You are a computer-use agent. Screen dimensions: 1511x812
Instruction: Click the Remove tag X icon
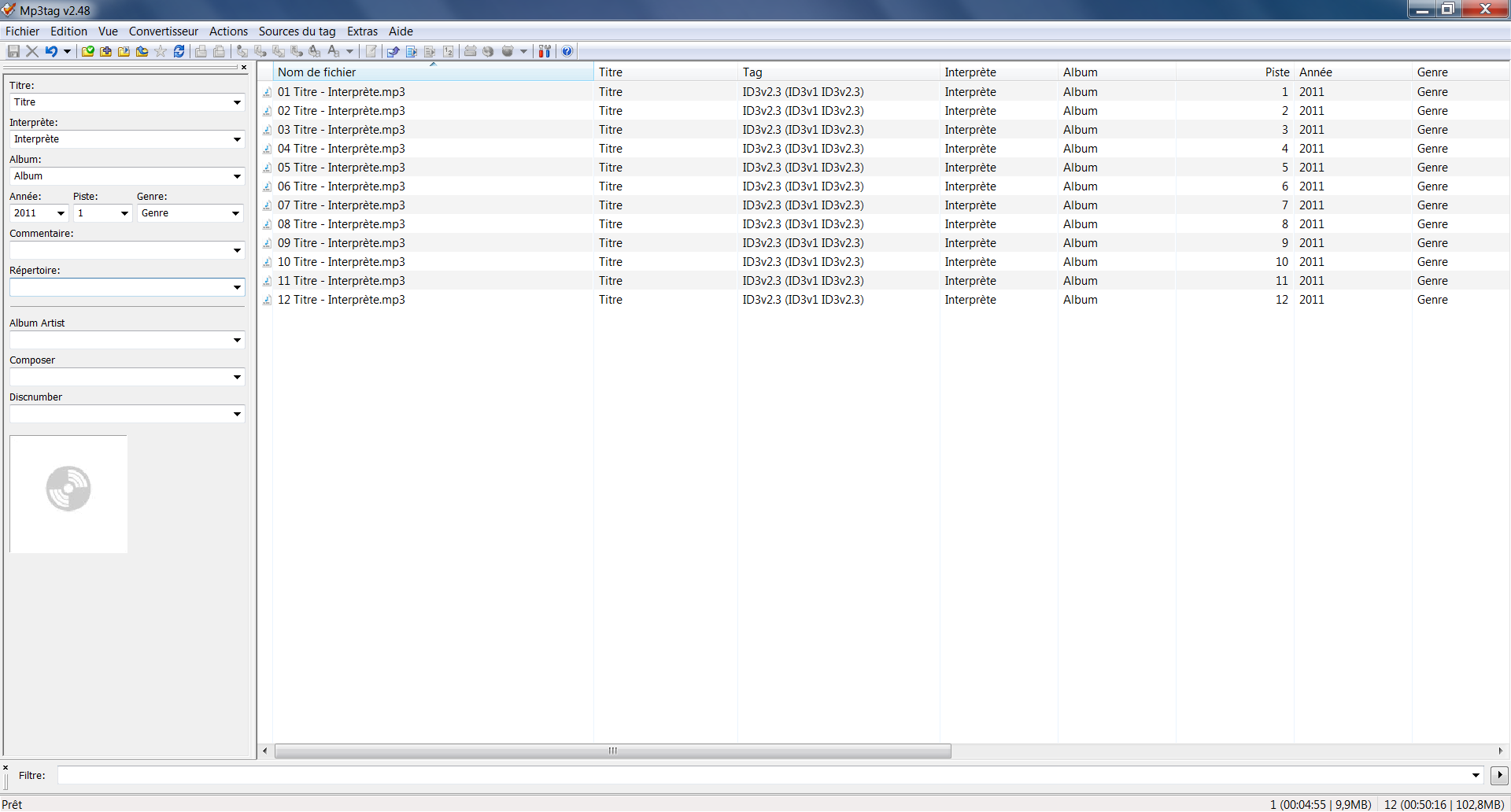point(32,51)
